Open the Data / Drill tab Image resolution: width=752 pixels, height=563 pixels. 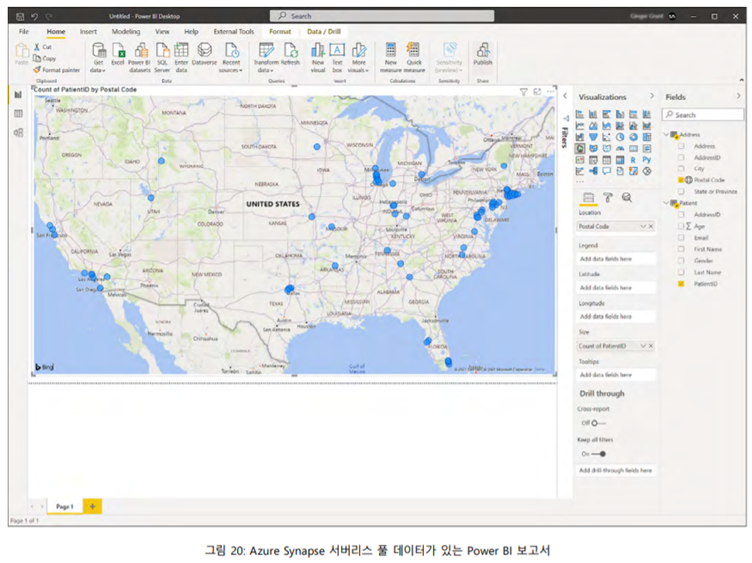[x=324, y=32]
